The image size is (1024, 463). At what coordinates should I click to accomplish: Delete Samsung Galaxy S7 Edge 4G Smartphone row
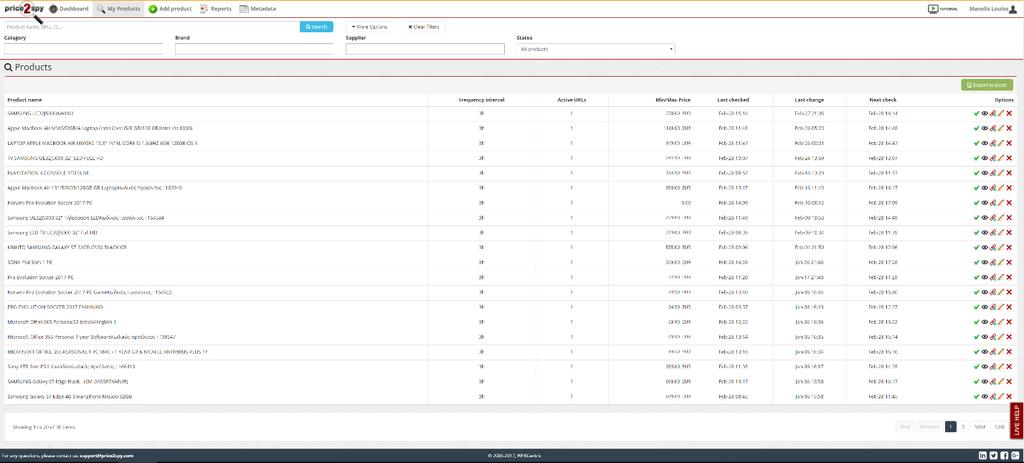click(x=1009, y=396)
